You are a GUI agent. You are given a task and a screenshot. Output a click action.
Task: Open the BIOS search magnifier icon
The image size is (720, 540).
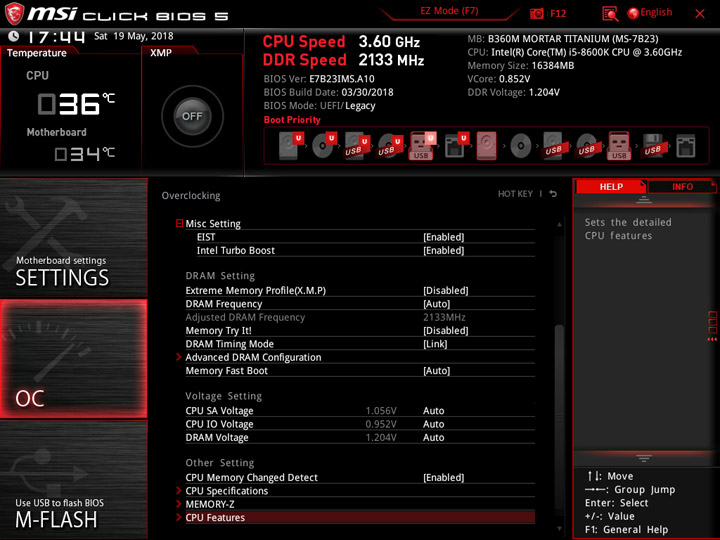point(610,13)
